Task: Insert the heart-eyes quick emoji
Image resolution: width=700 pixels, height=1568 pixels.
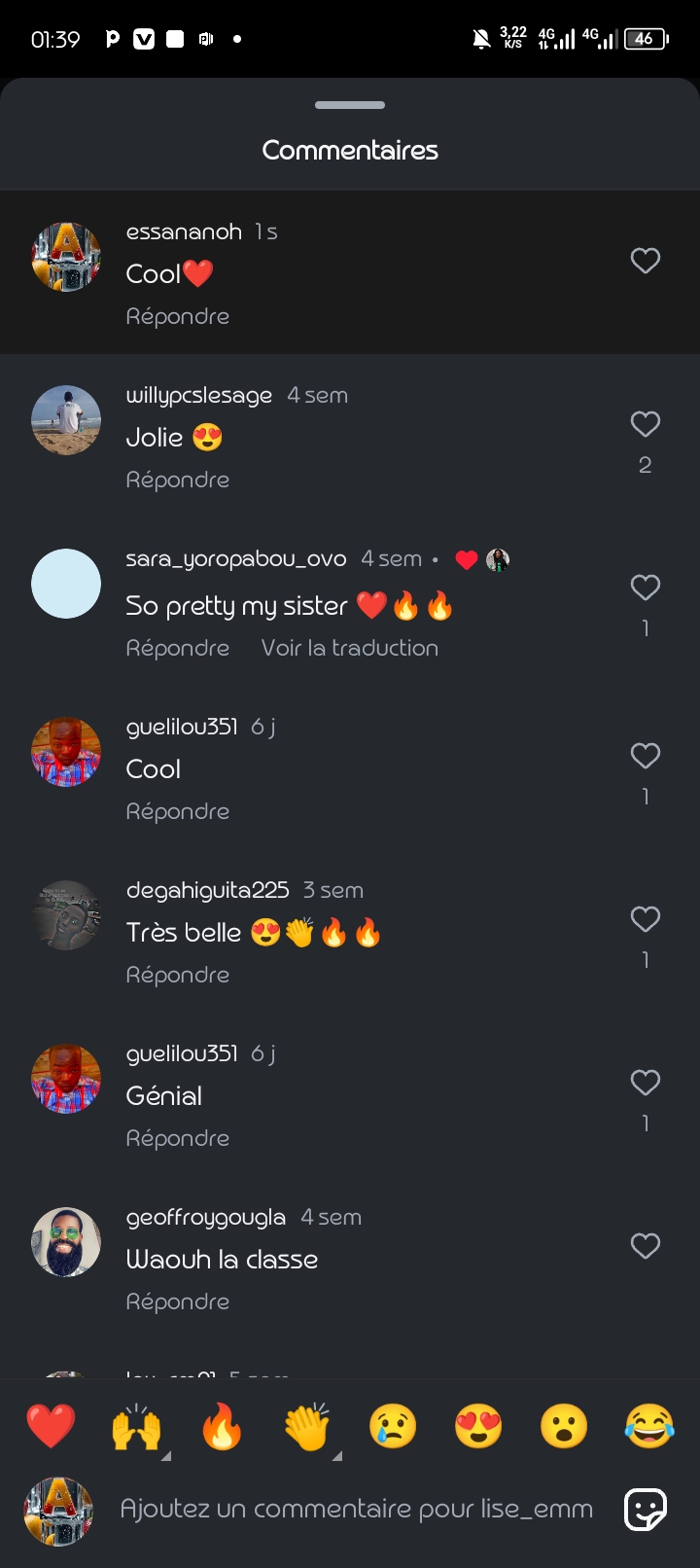Action: tap(478, 1427)
